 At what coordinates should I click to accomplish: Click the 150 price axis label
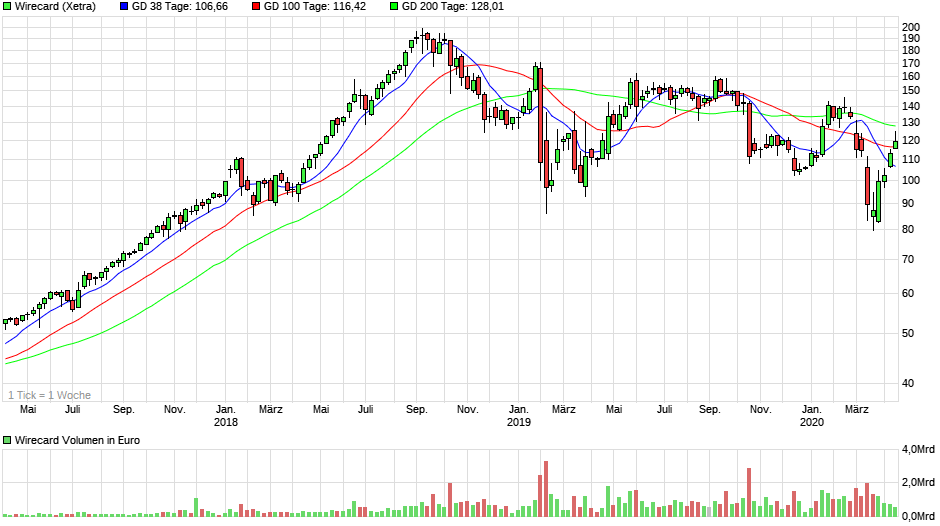pyautogui.click(x=911, y=91)
